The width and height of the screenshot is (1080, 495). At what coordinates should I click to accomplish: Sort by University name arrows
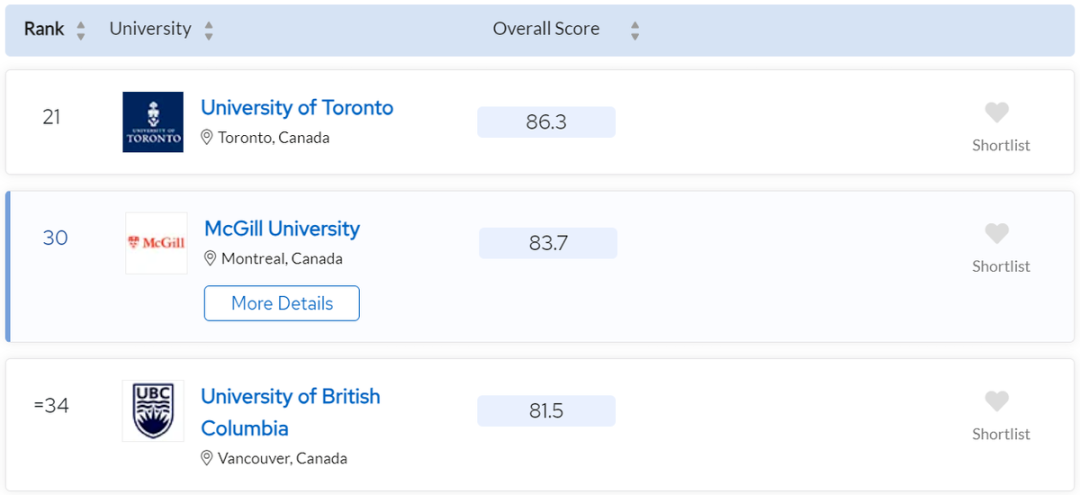tap(208, 30)
